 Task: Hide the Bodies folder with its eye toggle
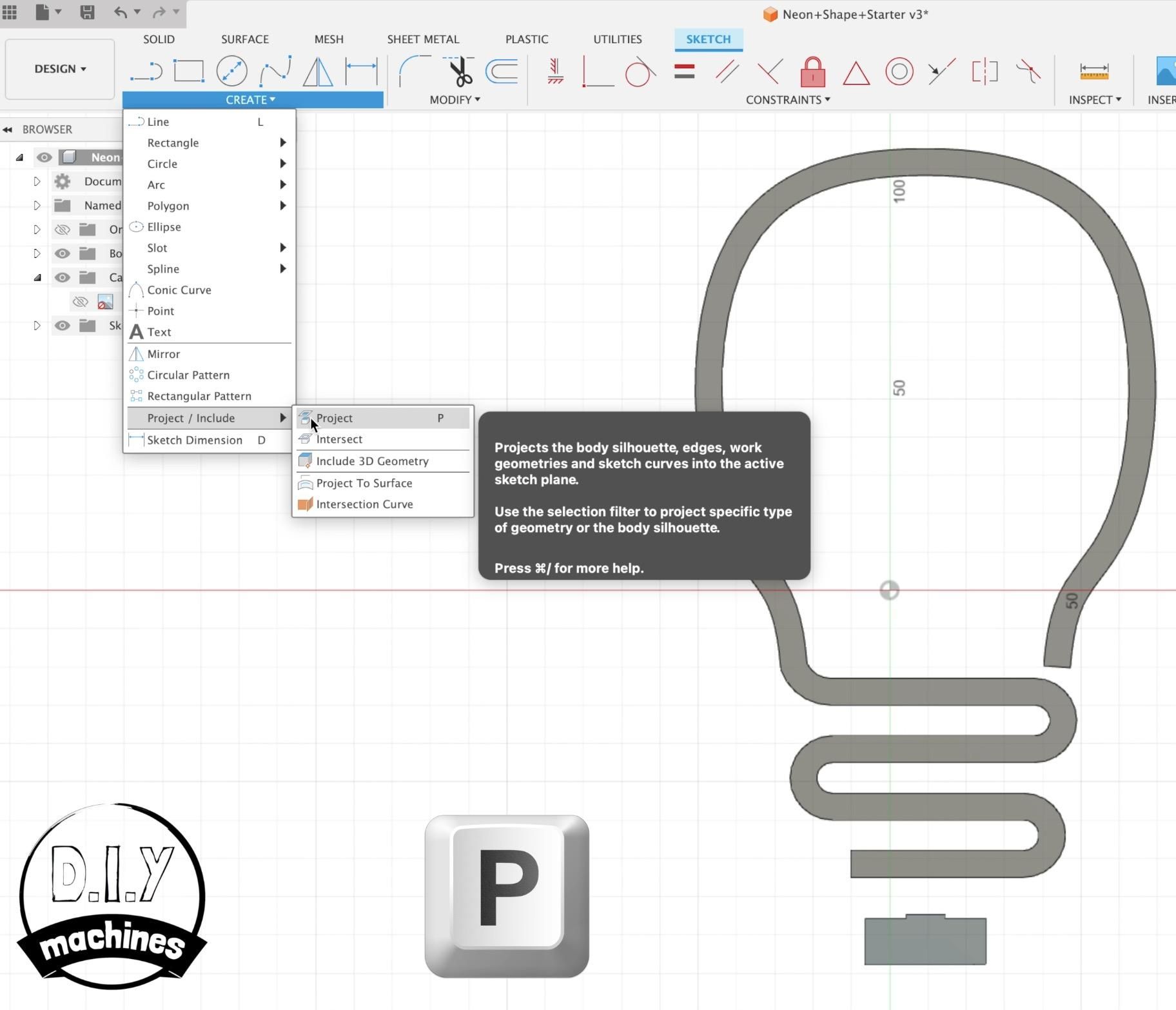(x=62, y=253)
